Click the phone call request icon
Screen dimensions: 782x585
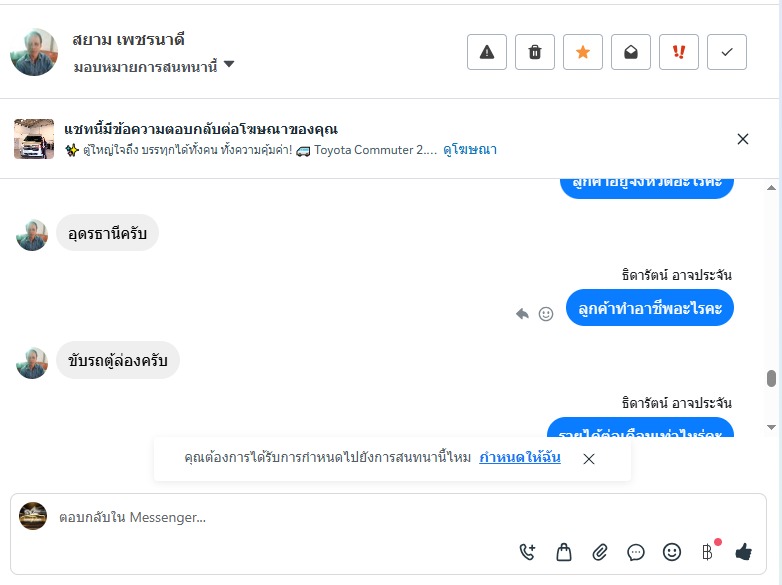528,551
